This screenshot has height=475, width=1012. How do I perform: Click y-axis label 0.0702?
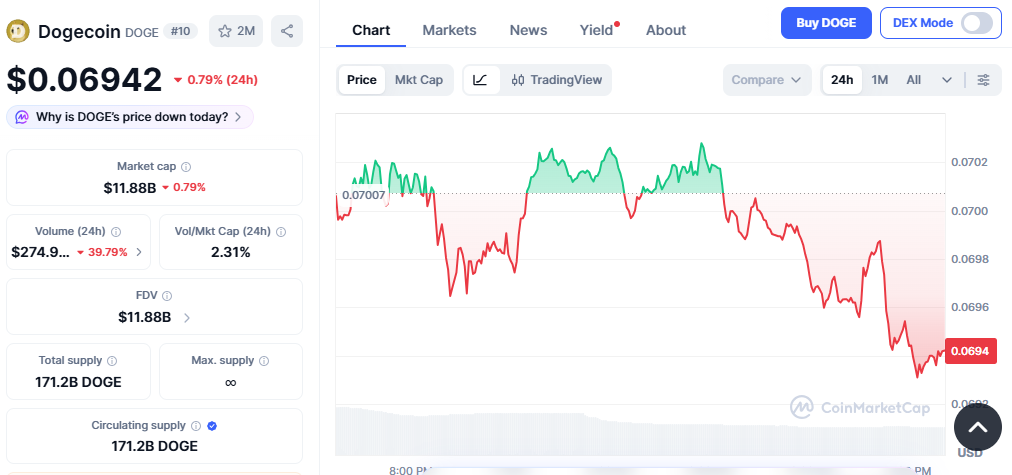click(970, 162)
